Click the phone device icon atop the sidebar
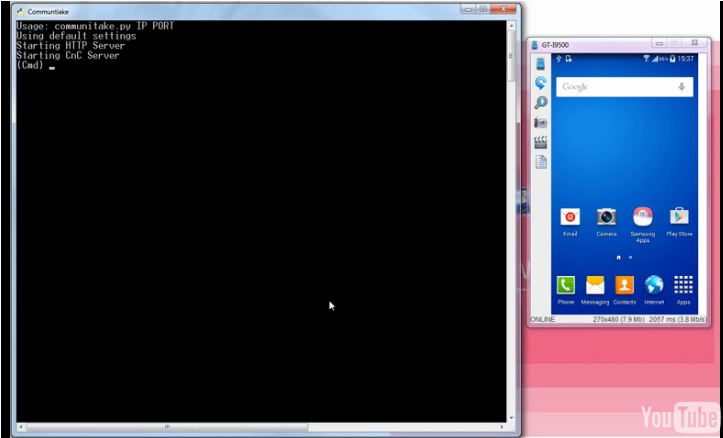Image resolution: width=723 pixels, height=438 pixels. pyautogui.click(x=540, y=63)
